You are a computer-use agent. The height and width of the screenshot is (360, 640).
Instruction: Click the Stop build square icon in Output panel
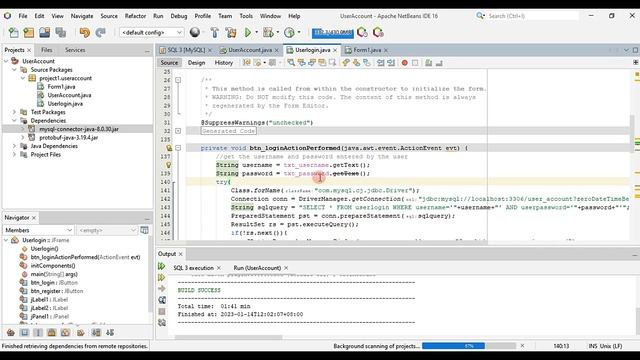pyautogui.click(x=162, y=311)
